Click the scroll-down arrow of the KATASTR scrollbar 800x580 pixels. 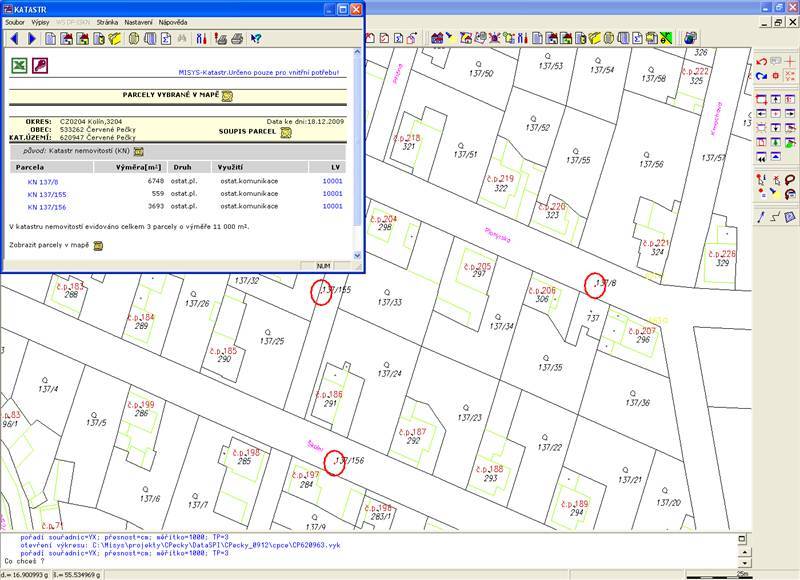click(x=357, y=256)
